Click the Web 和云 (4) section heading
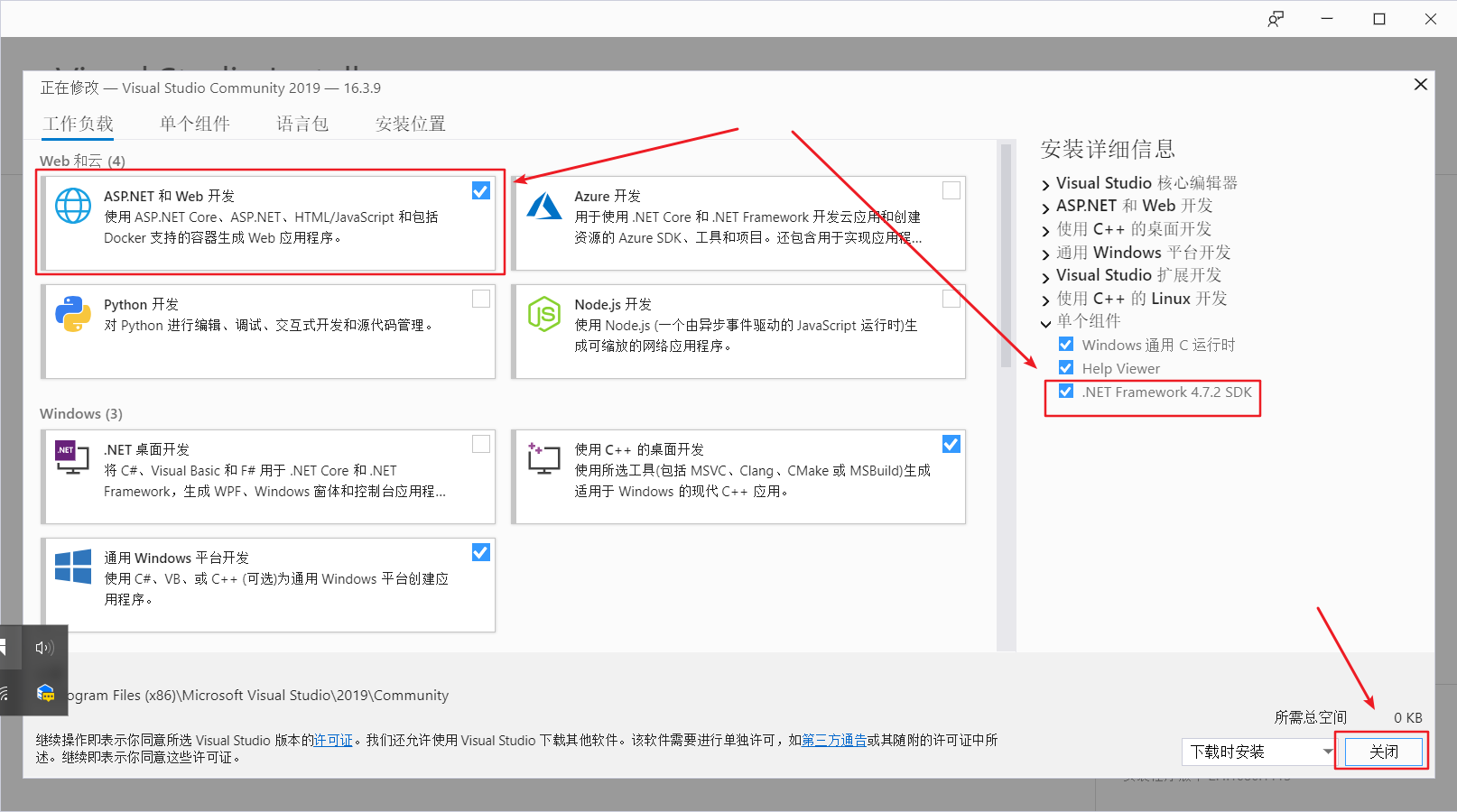The image size is (1457, 812). (82, 161)
